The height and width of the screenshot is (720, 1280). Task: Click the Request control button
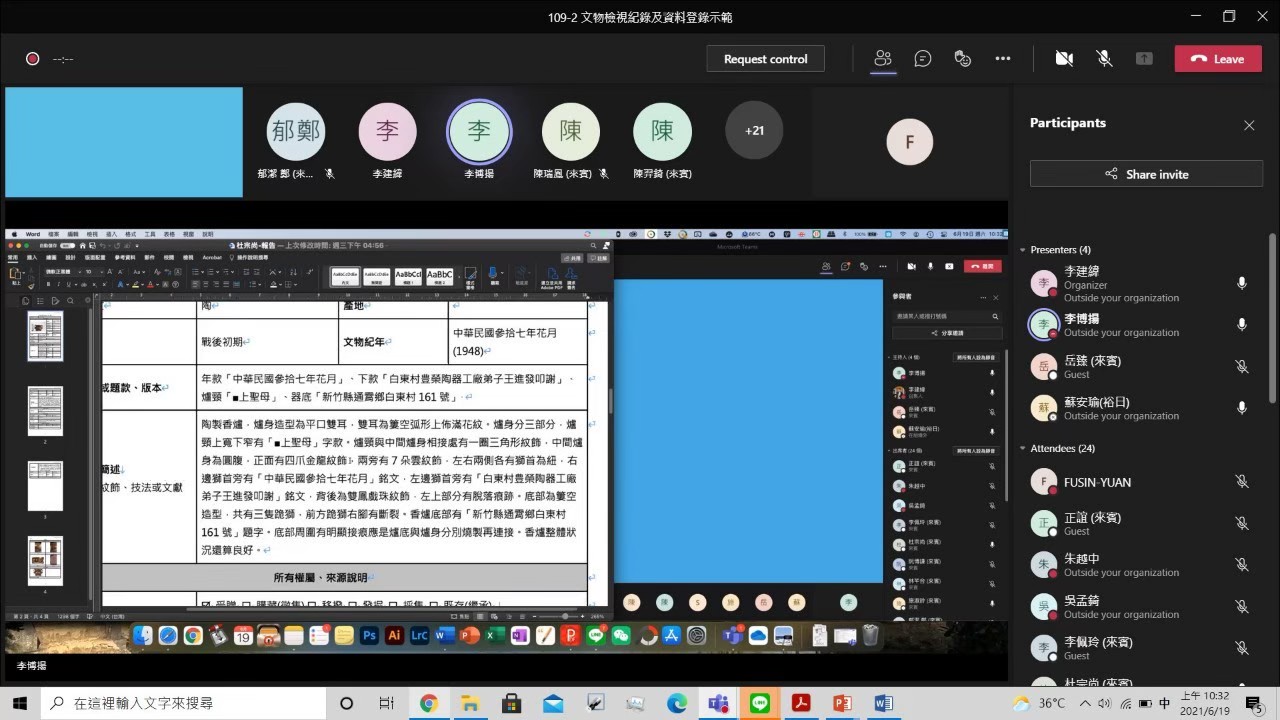point(765,59)
